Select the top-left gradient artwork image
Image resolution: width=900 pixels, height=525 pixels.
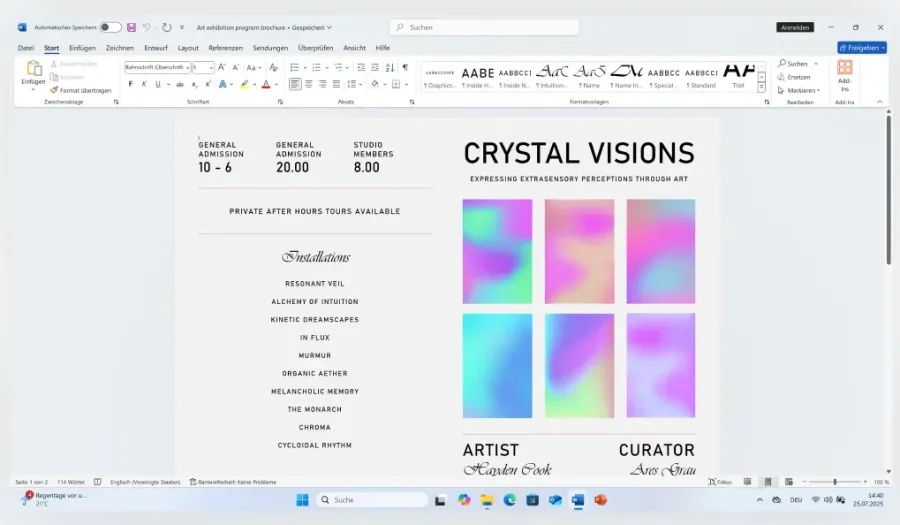497,251
